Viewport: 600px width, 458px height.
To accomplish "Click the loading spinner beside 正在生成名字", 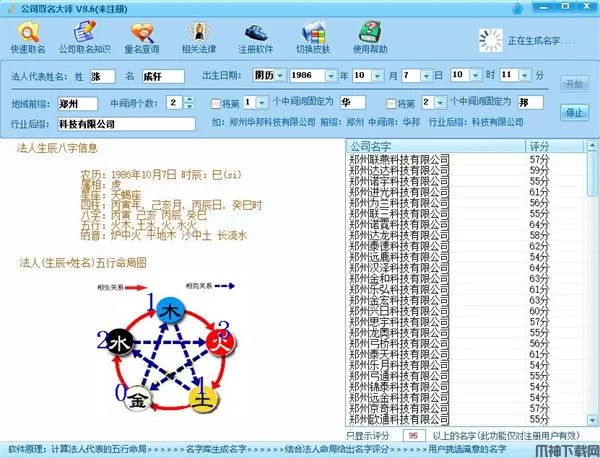I will click(x=491, y=41).
